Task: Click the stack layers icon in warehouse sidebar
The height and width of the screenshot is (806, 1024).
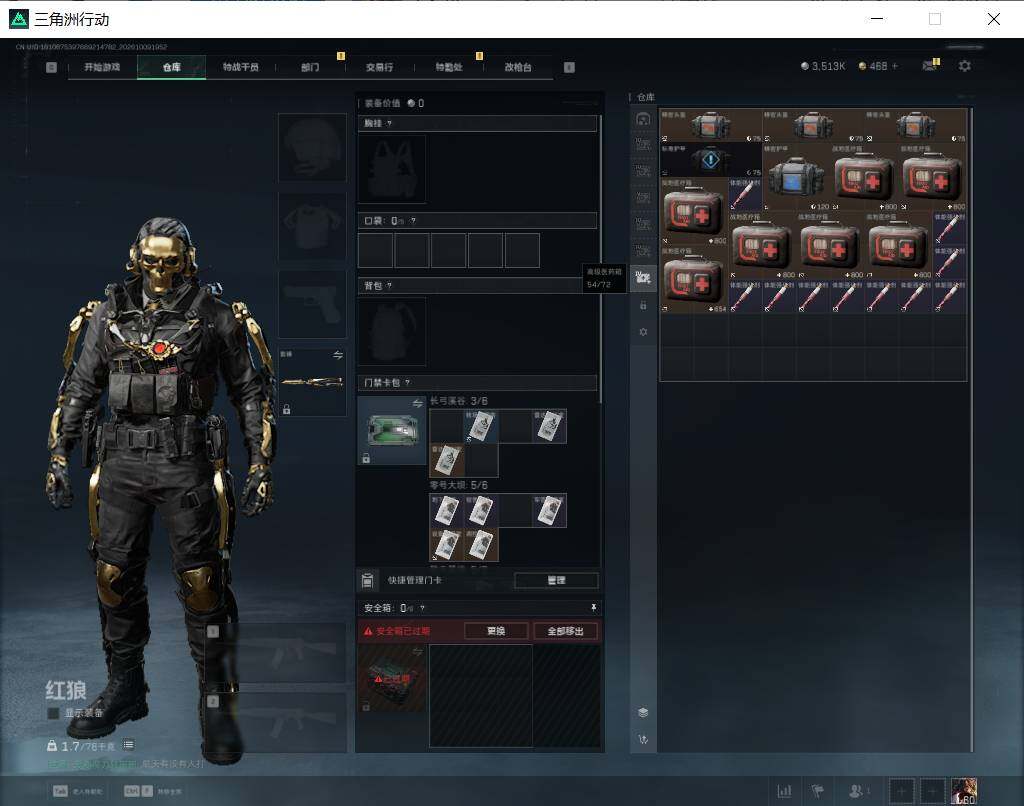Action: [643, 712]
